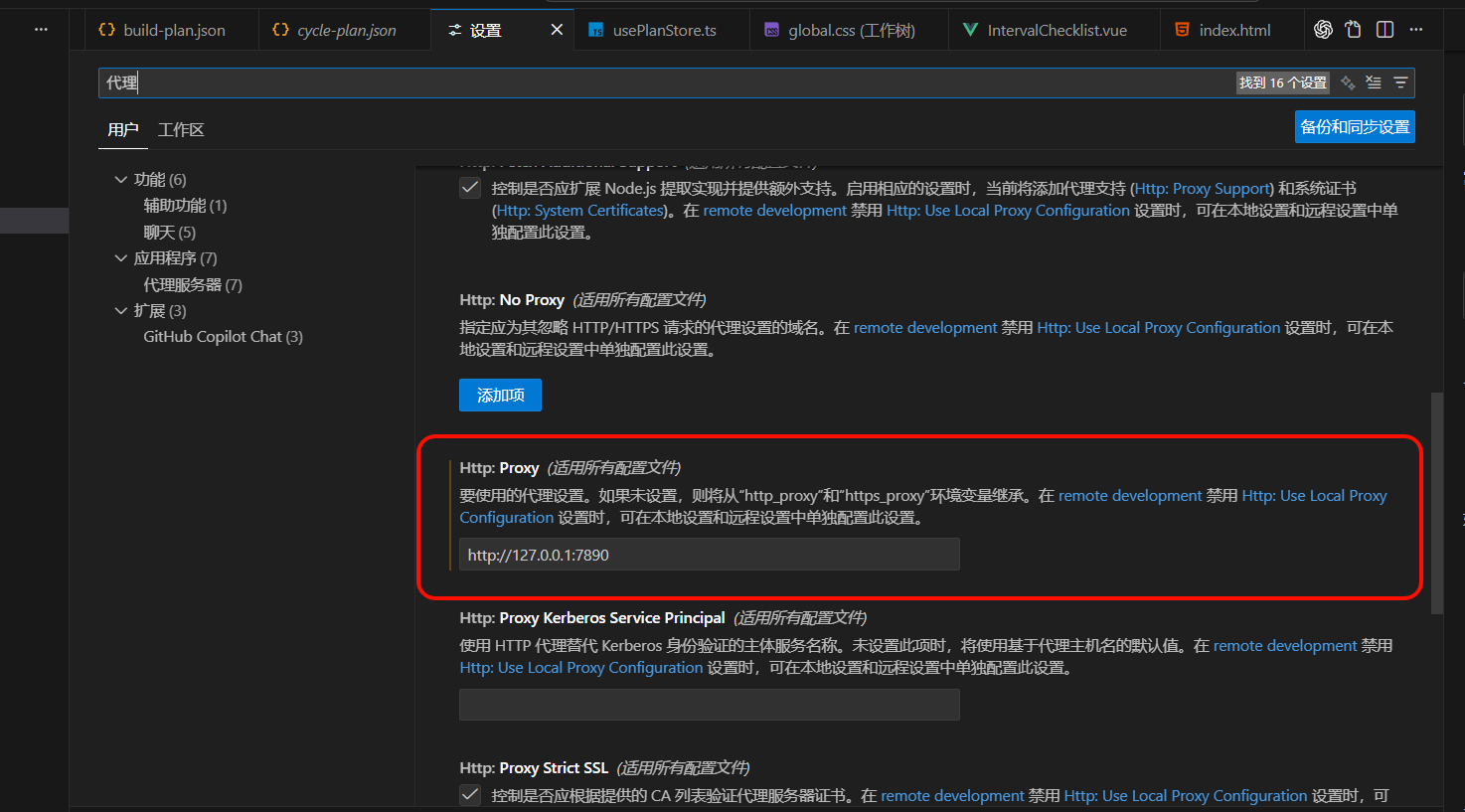Switch to the usePlanStore.ts tab
The width and height of the screenshot is (1465, 812).
point(664,30)
